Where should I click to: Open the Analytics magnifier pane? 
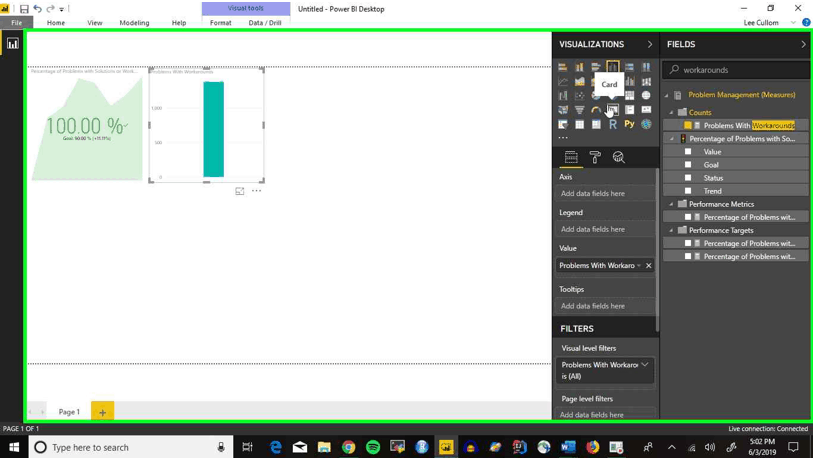(x=618, y=157)
